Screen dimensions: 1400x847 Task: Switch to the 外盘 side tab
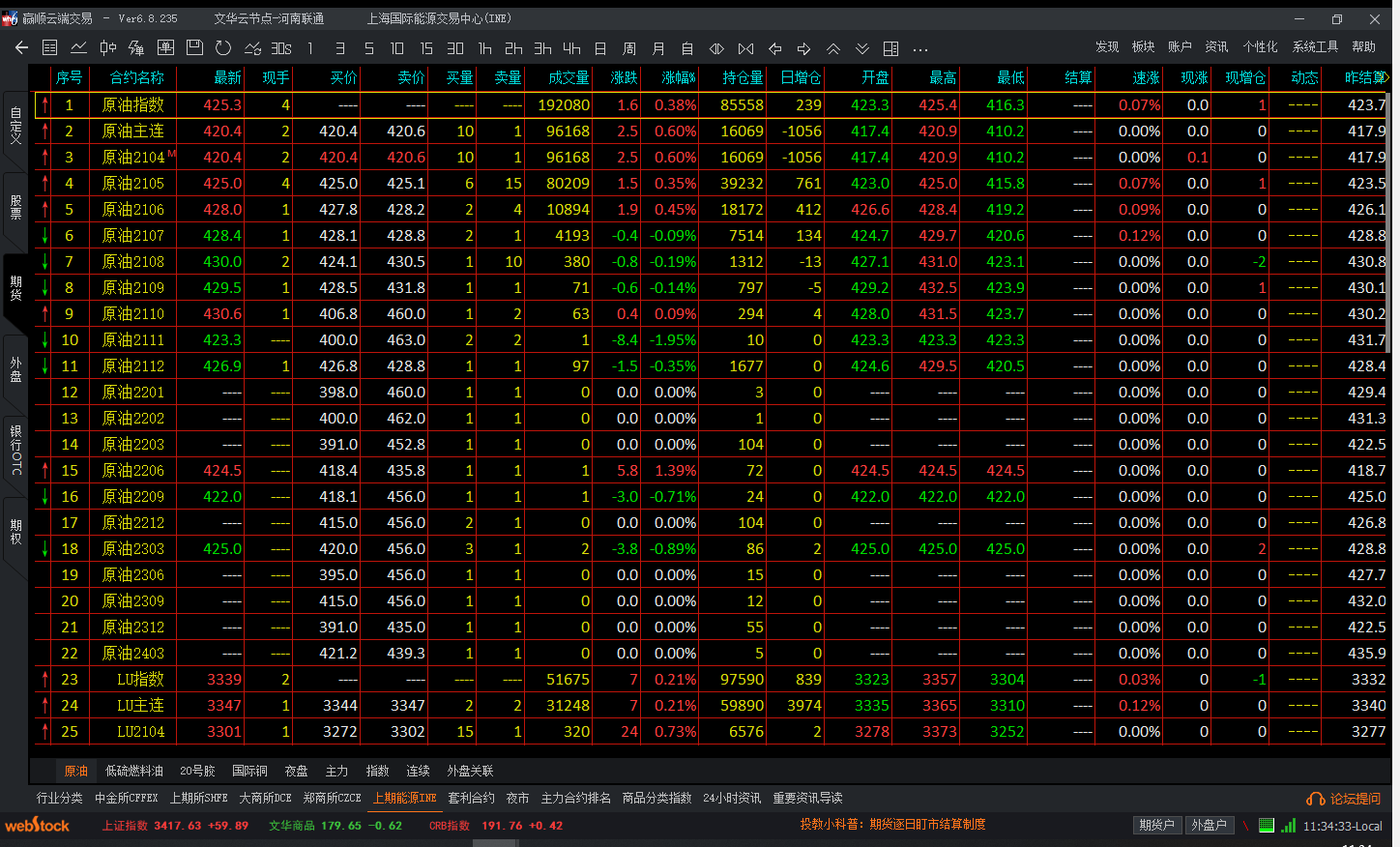coord(15,369)
